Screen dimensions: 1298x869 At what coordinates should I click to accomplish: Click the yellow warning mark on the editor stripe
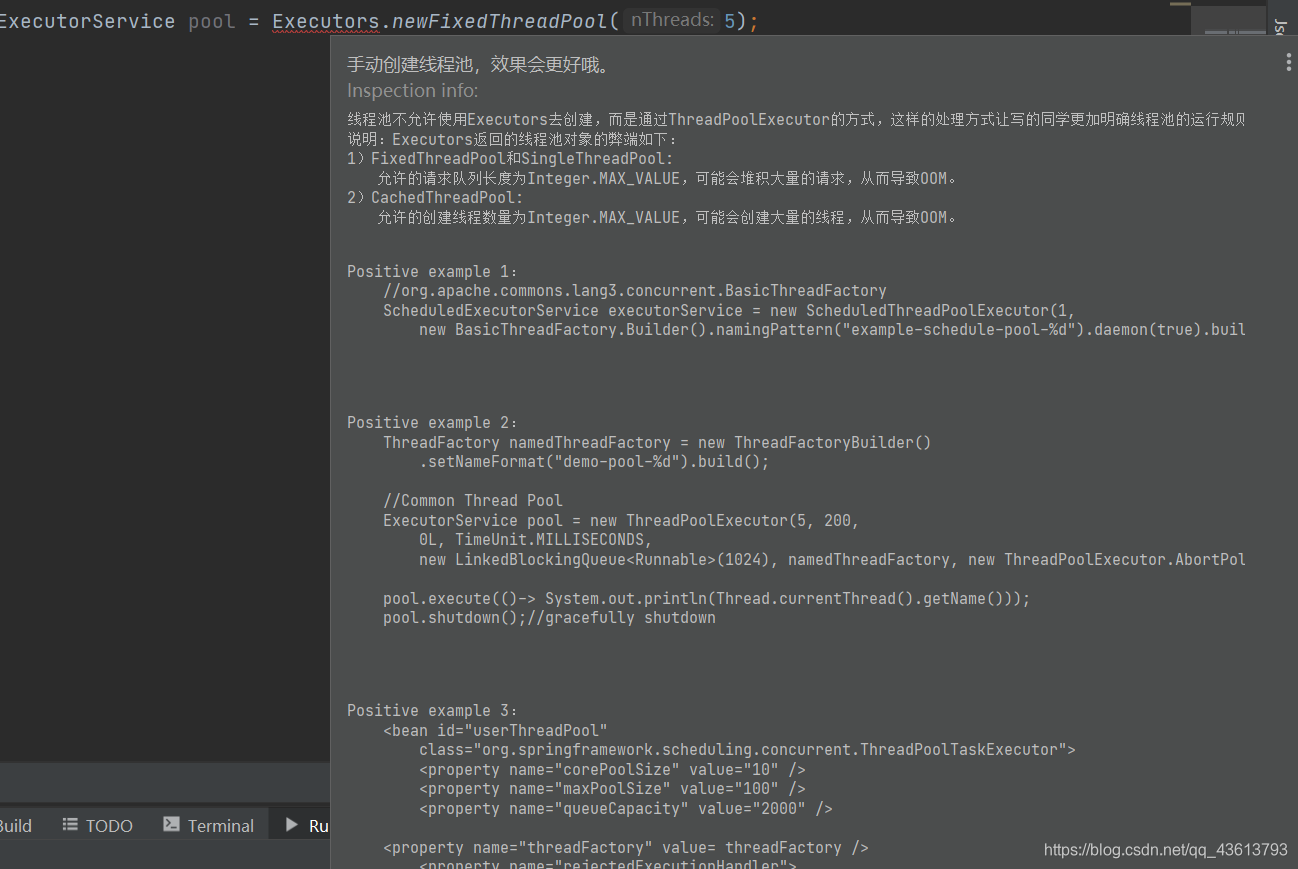(1180, 4)
